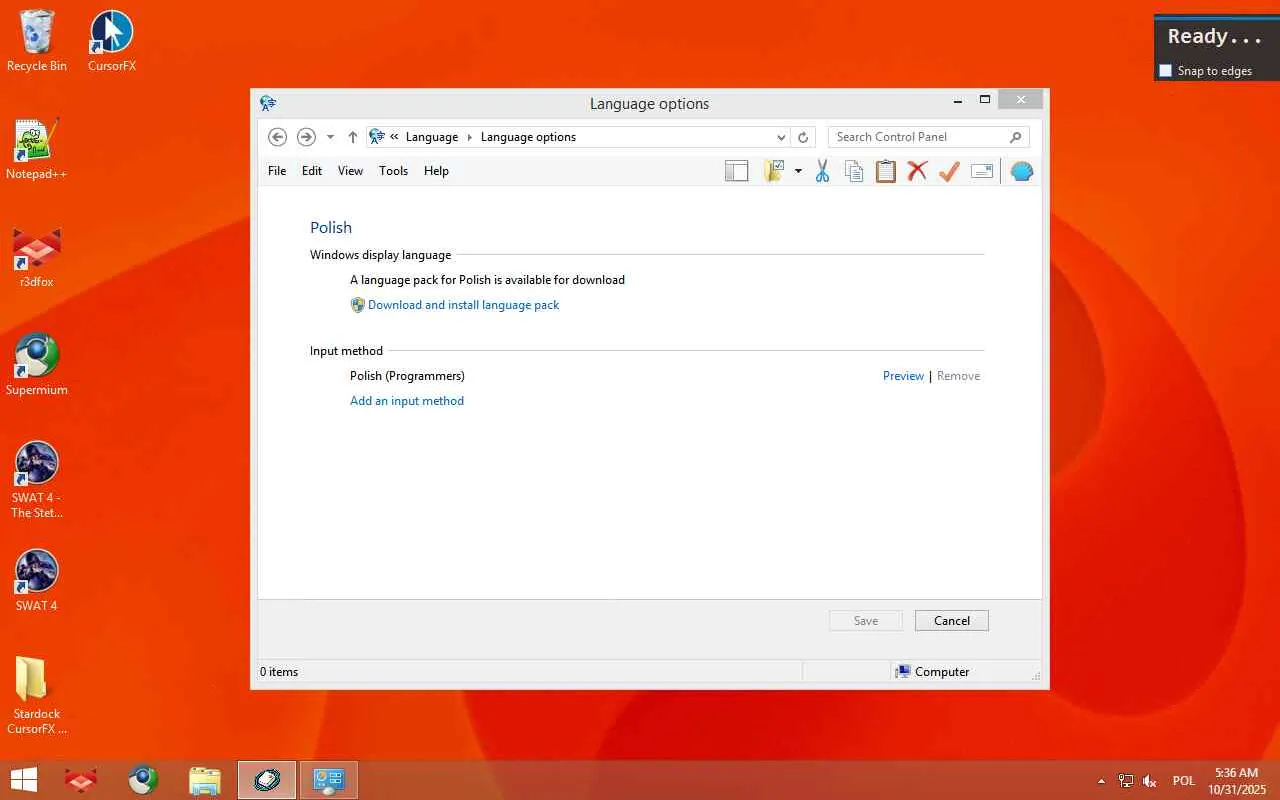
Task: Toggle the Snap to edges checkbox
Action: coord(1165,71)
